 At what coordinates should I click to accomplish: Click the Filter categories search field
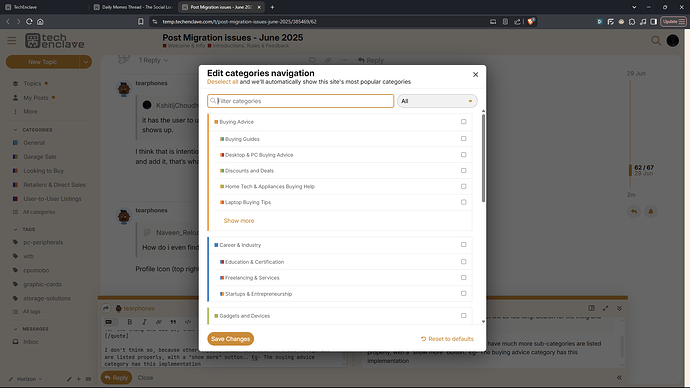[x=301, y=101]
